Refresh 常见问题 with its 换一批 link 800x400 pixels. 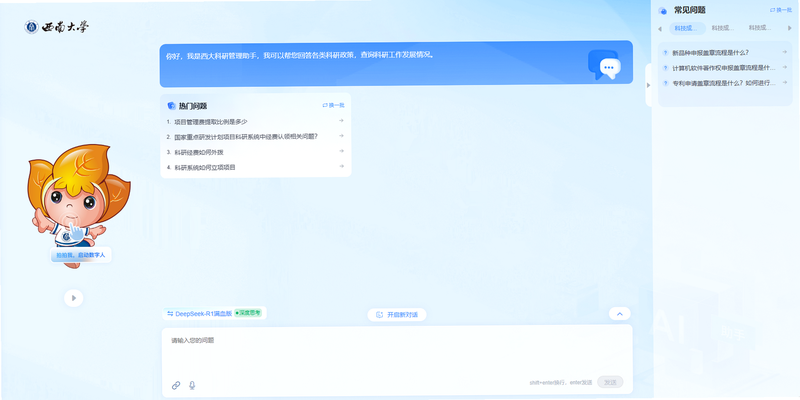point(781,10)
